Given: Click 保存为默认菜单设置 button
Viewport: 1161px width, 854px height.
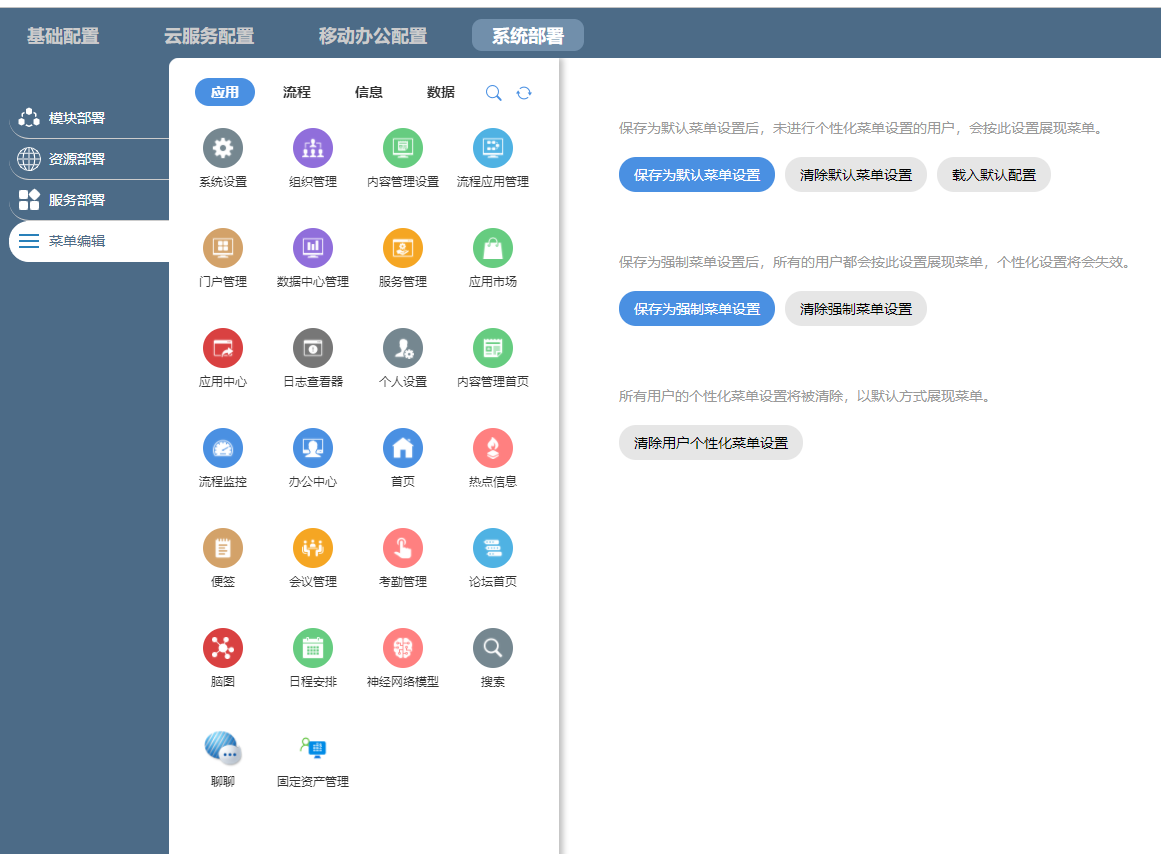Looking at the screenshot, I should tap(697, 175).
